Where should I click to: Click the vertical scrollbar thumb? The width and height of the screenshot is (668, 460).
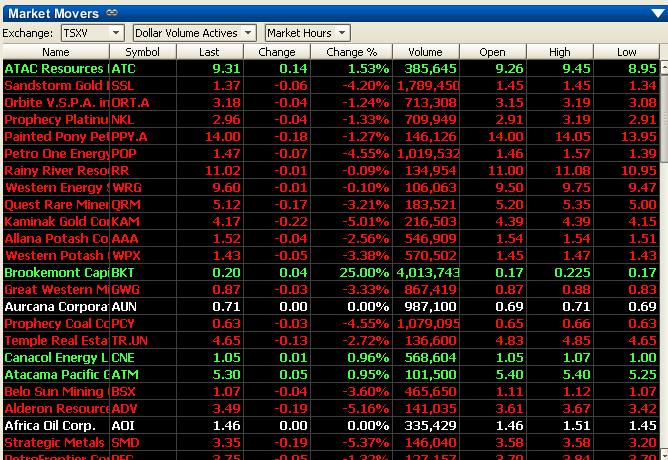pyautogui.click(x=663, y=110)
